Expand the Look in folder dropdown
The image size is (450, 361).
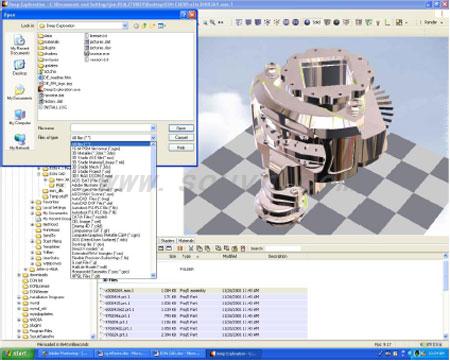(125, 26)
